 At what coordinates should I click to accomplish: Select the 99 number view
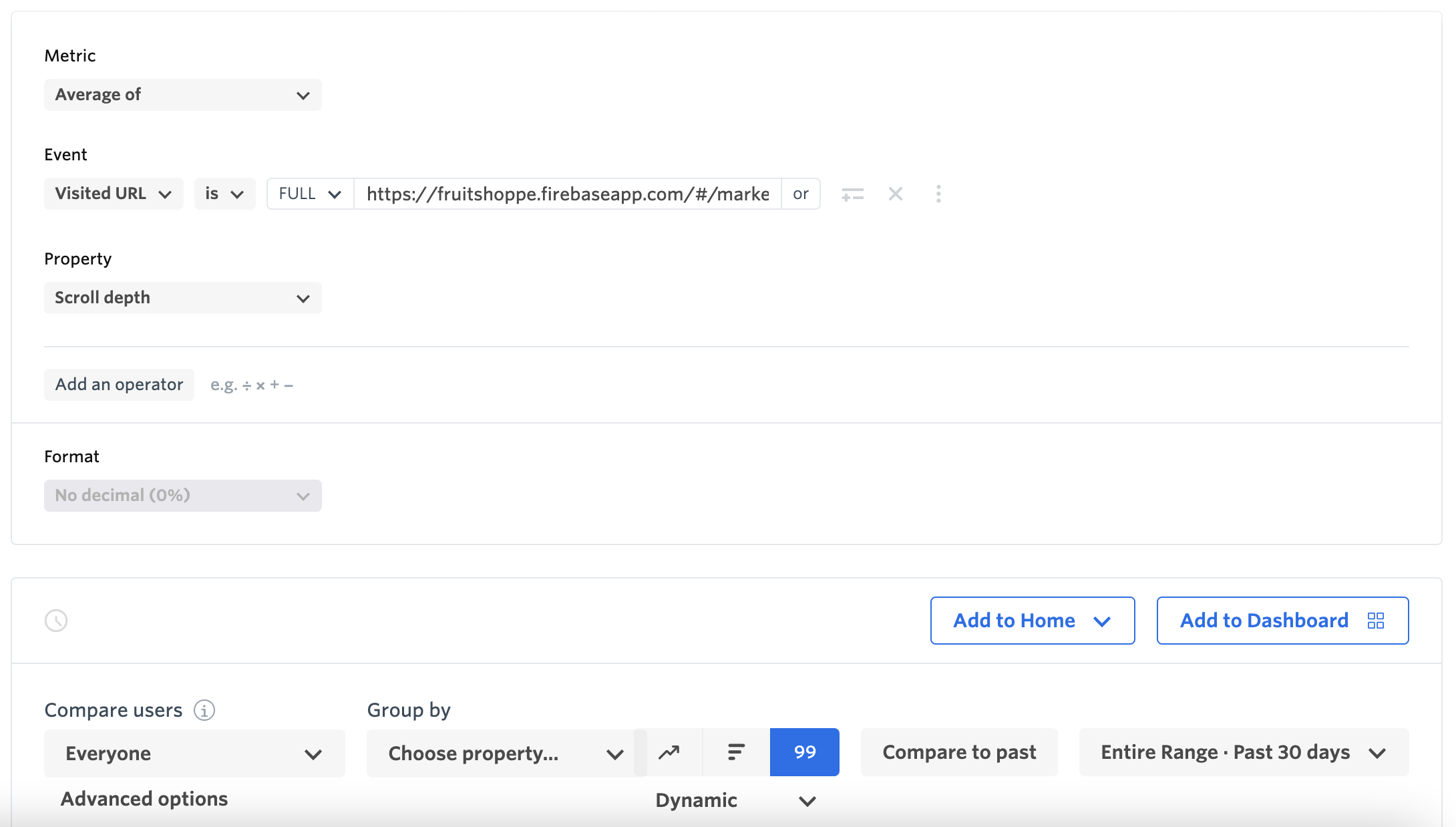805,752
